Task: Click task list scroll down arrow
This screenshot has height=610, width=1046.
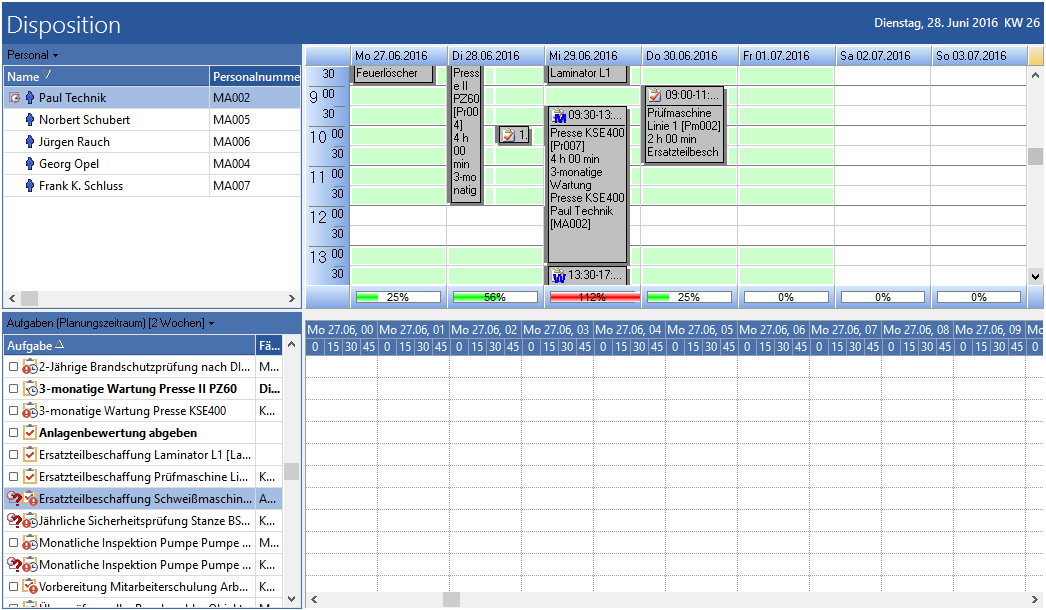Action: pyautogui.click(x=292, y=599)
